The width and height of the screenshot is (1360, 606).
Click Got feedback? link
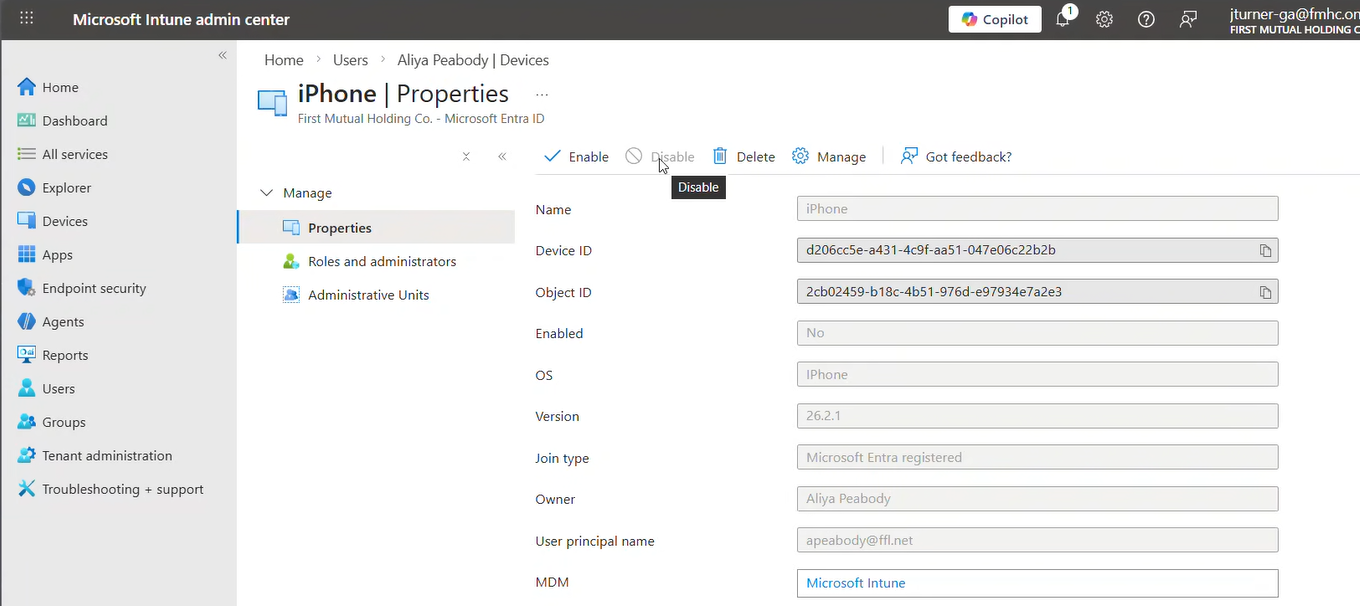(x=956, y=157)
